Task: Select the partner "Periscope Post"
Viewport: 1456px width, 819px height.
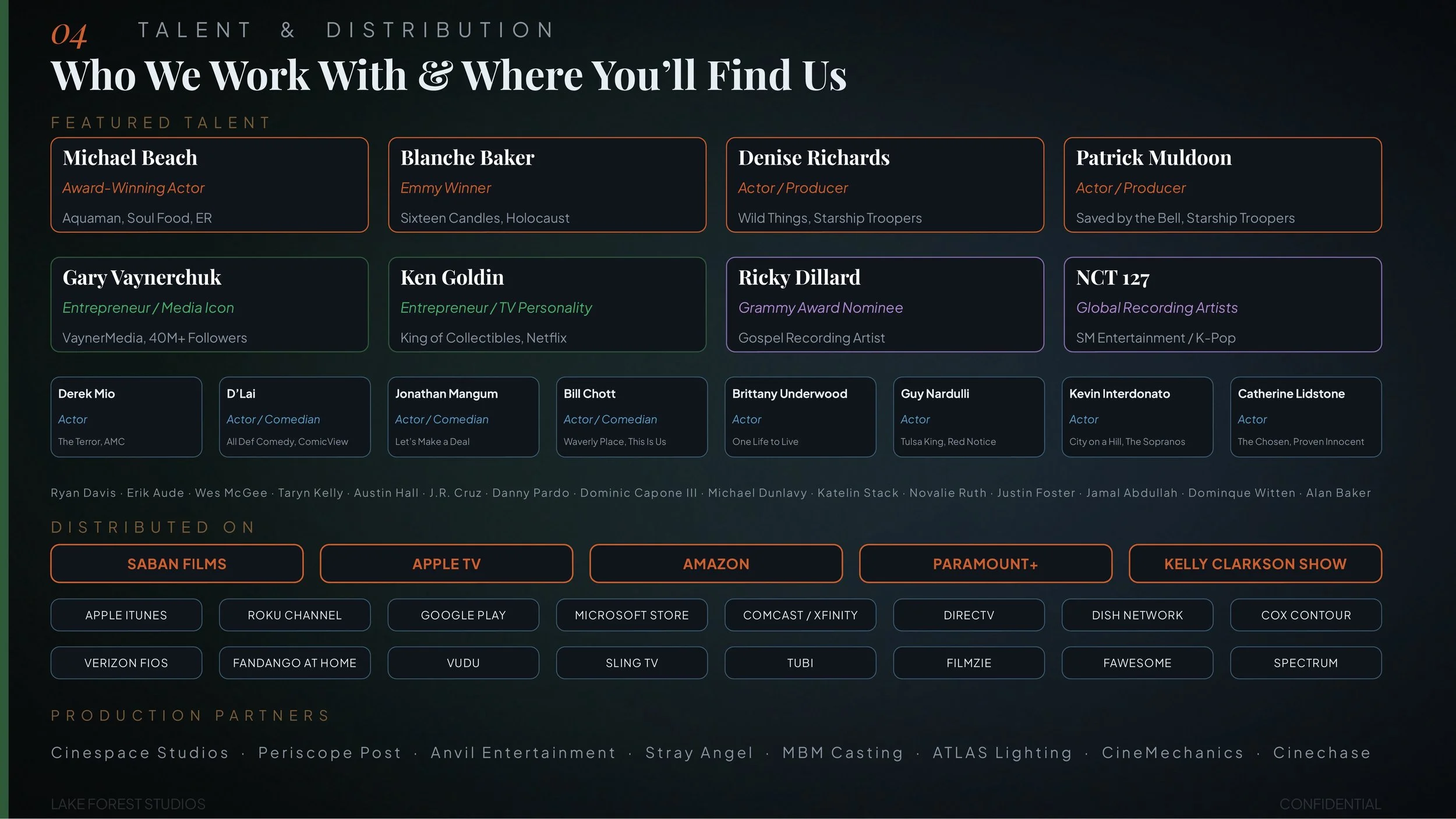Action: (330, 753)
